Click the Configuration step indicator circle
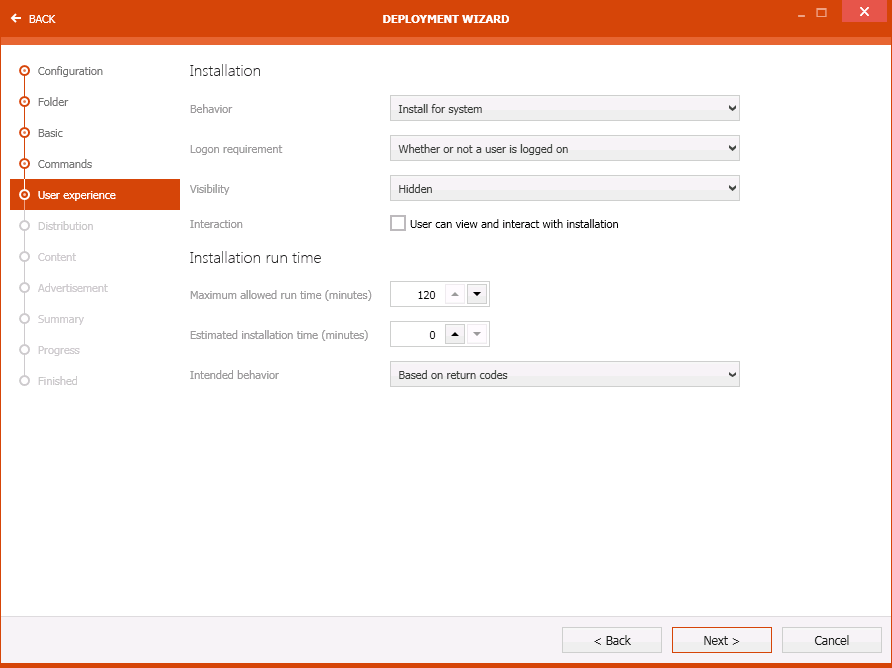This screenshot has height=668, width=892. pyautogui.click(x=24, y=71)
